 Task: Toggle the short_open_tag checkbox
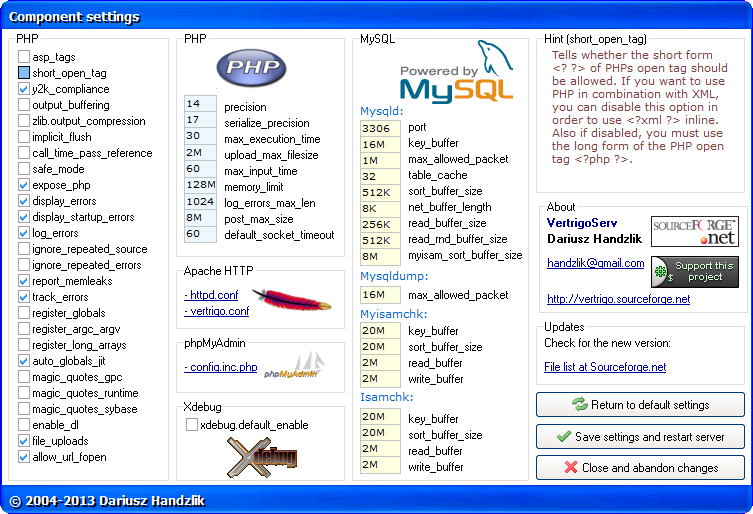[x=24, y=73]
